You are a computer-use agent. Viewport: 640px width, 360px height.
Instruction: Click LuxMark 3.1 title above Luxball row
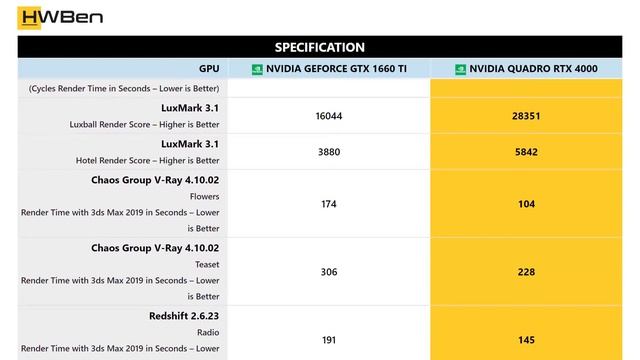pyautogui.click(x=190, y=108)
